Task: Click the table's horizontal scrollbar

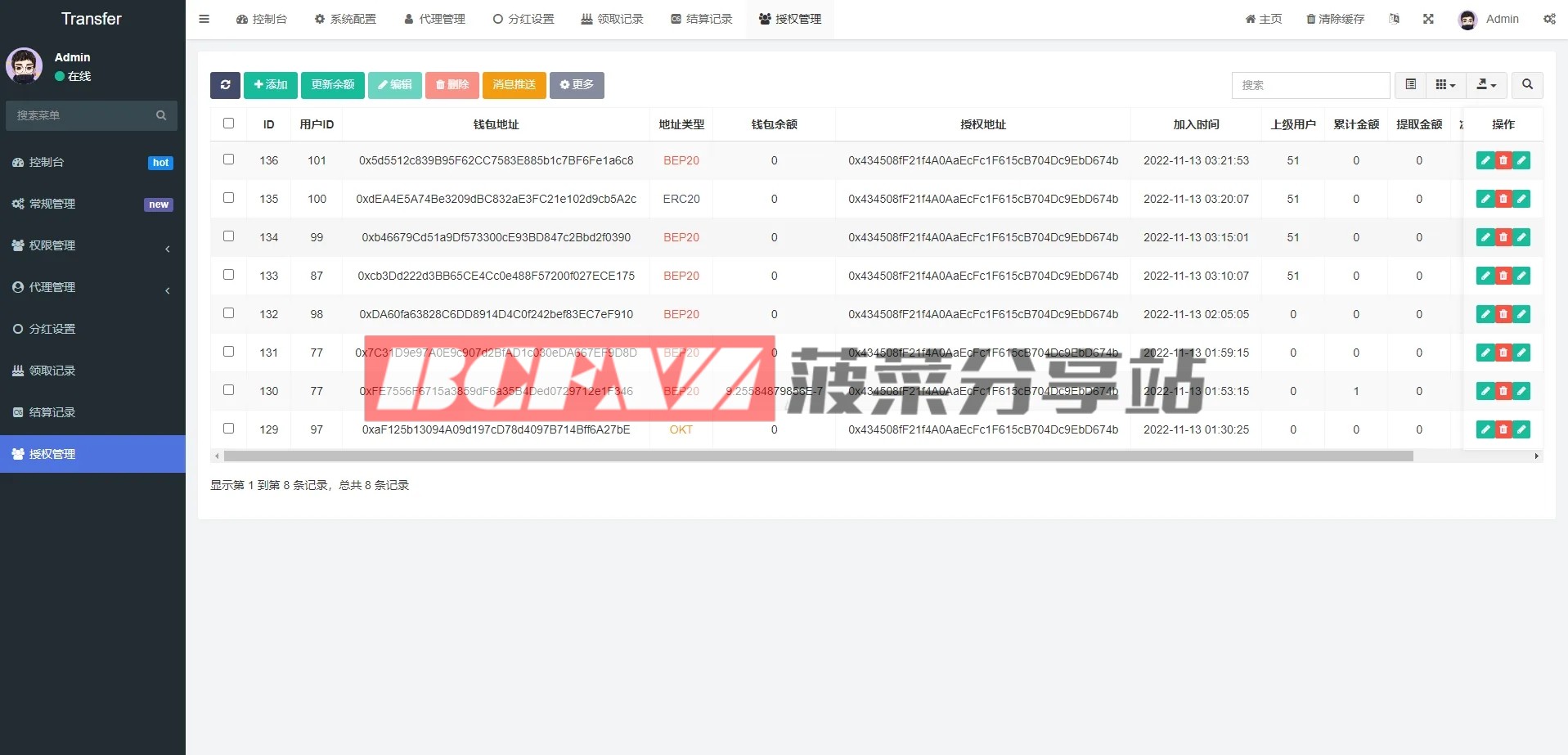Action: coord(818,456)
